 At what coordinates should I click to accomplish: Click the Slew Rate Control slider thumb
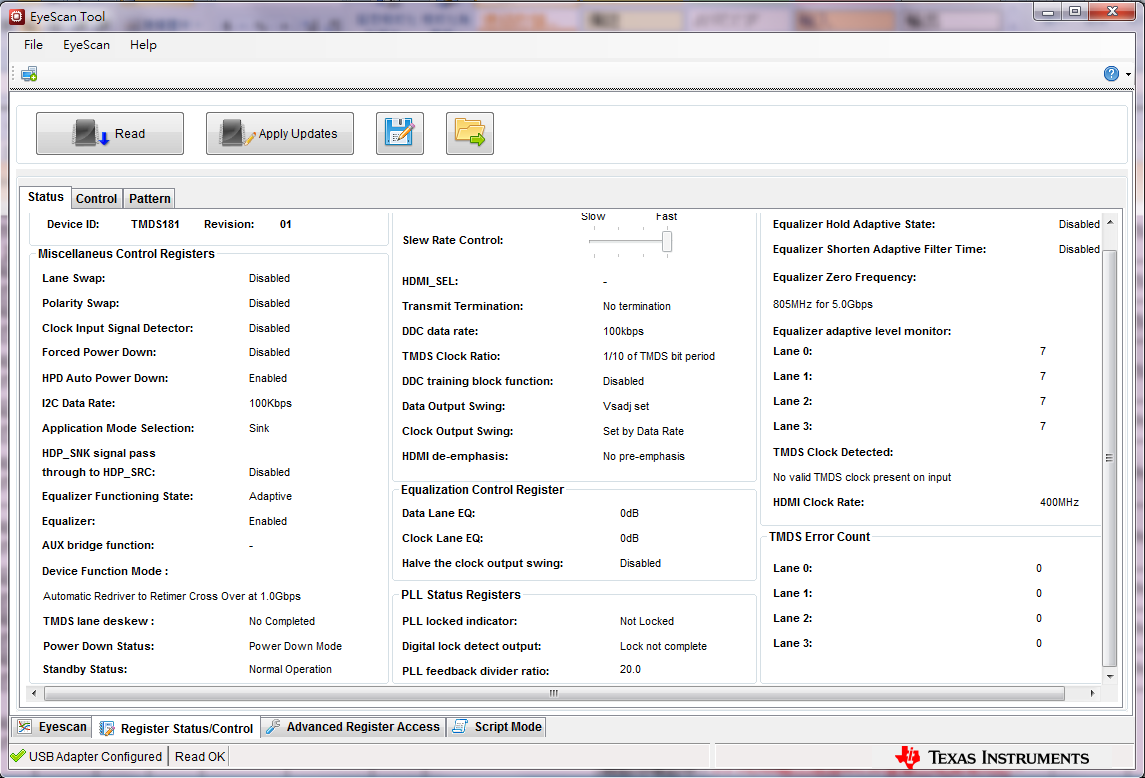667,241
